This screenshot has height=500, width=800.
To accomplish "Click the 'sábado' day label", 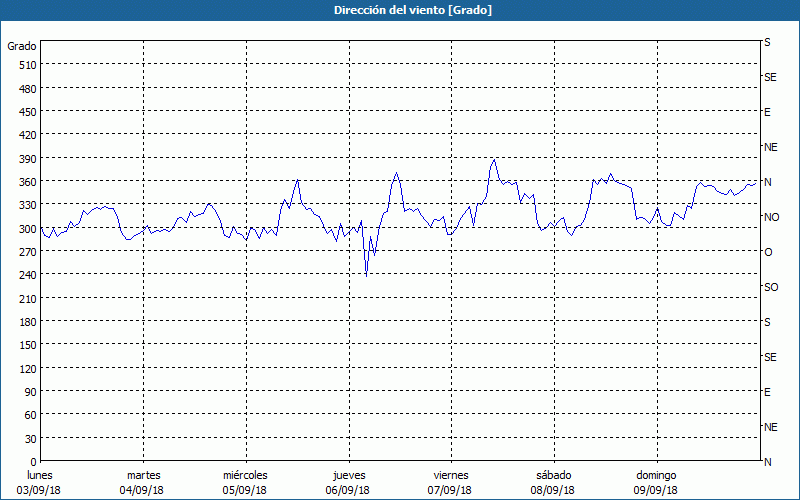I will [x=554, y=476].
